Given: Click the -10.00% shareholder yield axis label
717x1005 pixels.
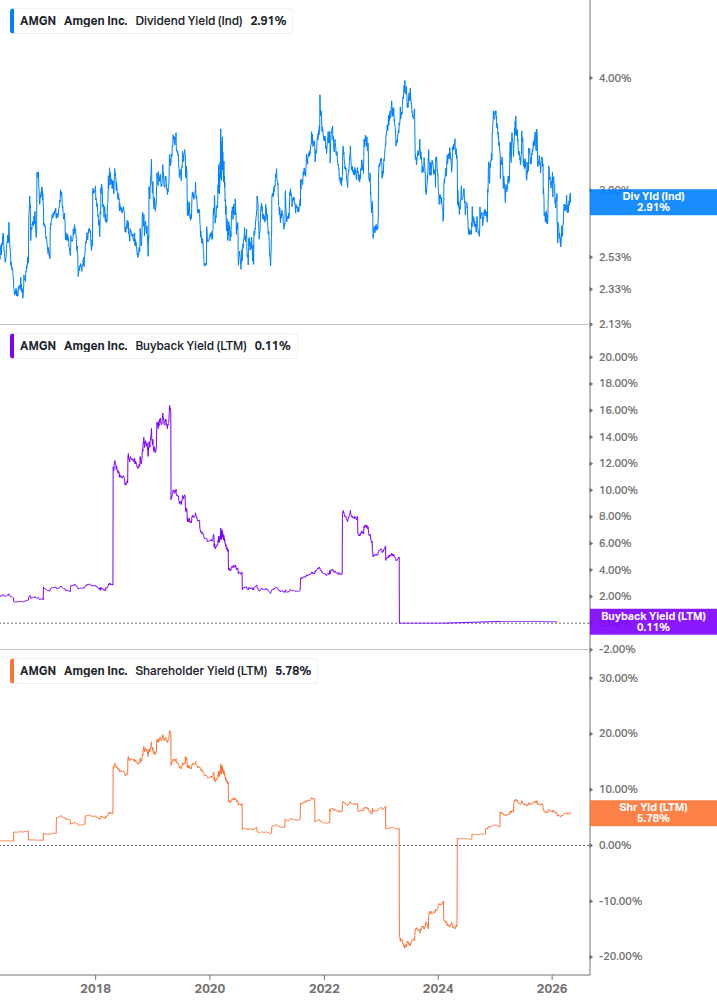Looking at the screenshot, I should 620,901.
